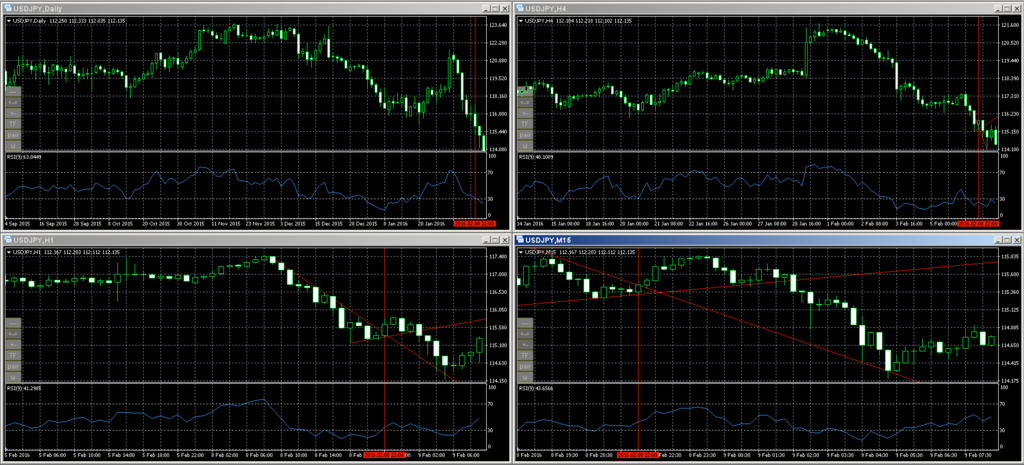This screenshot has height=465, width=1024.
Task: Click the dash button in USDJPY H1 chart
Action: pos(13,323)
